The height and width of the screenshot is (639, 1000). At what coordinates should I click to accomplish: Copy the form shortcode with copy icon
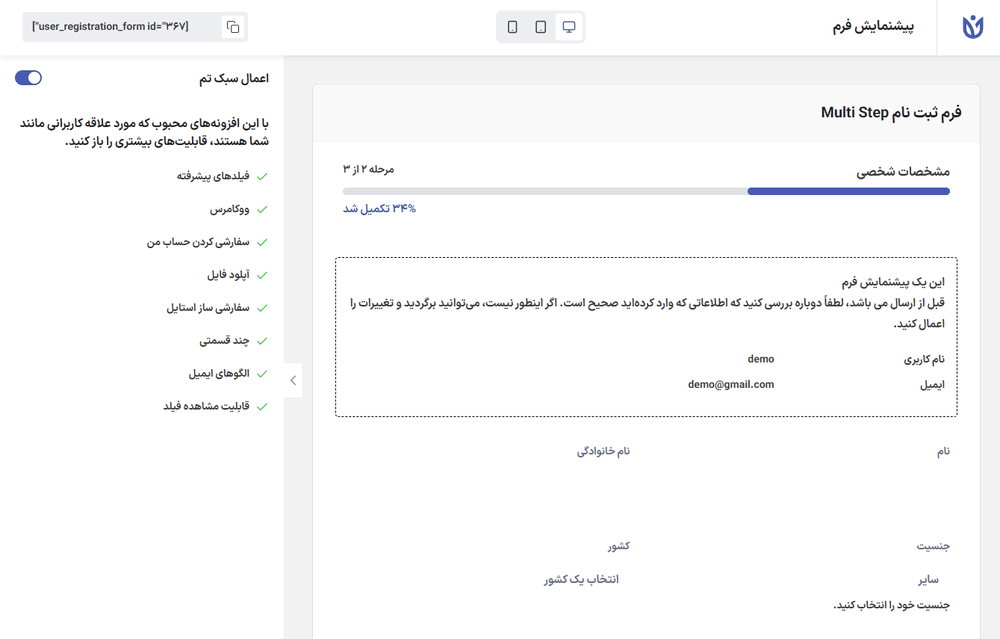[x=232, y=27]
